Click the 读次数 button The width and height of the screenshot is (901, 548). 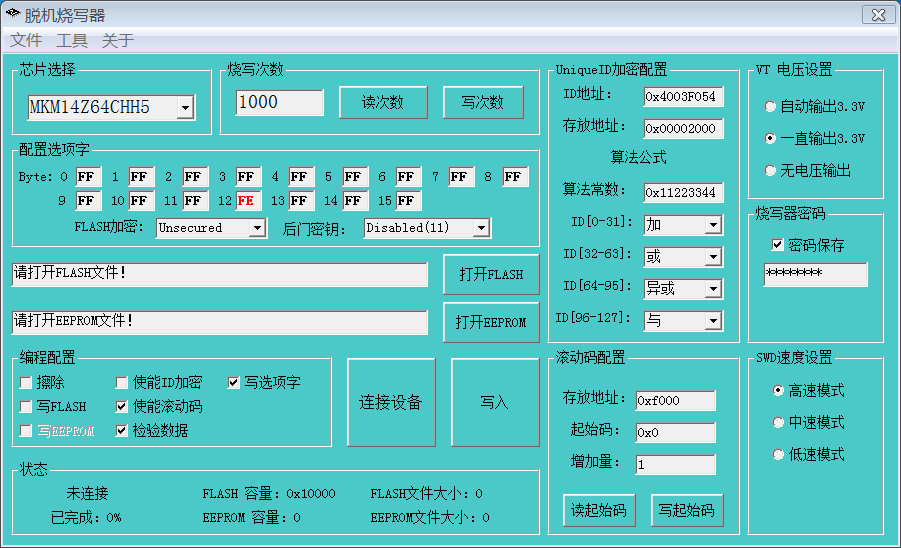point(383,102)
